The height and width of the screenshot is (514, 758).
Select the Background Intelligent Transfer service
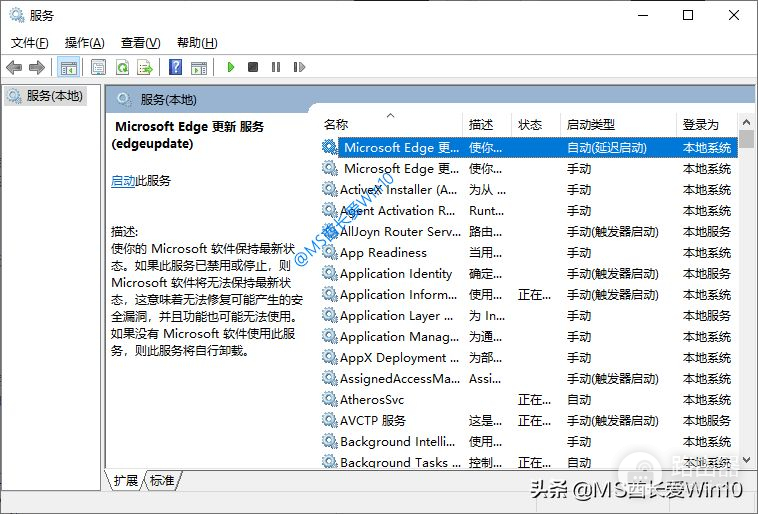529,441
